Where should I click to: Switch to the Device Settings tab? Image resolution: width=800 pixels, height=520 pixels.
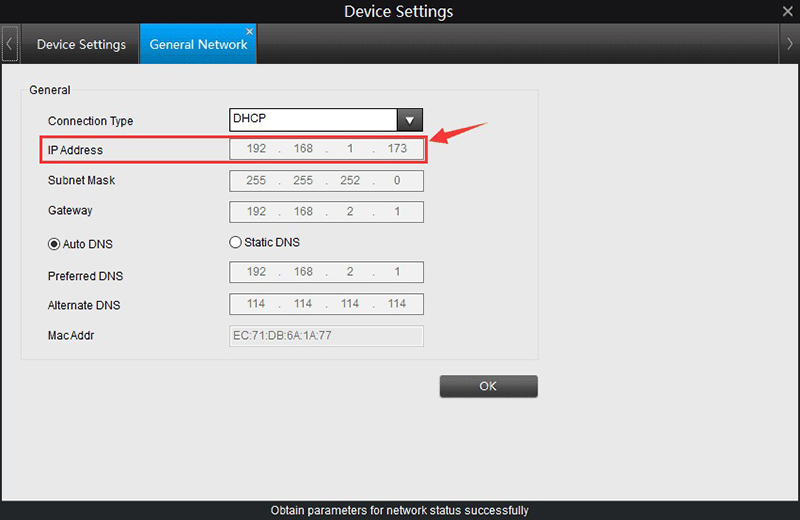[81, 45]
